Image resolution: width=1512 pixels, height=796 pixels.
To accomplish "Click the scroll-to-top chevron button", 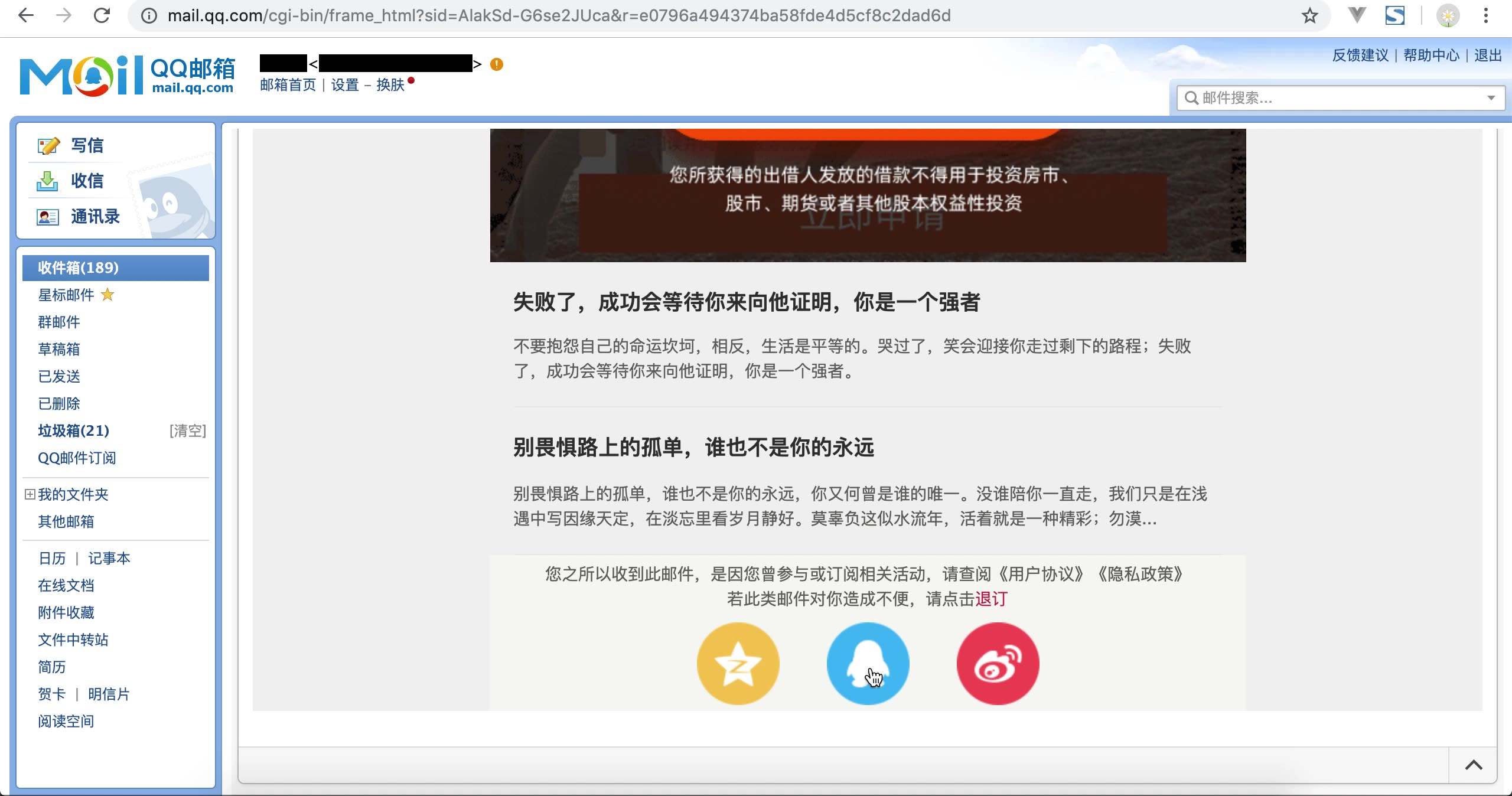I will click(x=1473, y=765).
